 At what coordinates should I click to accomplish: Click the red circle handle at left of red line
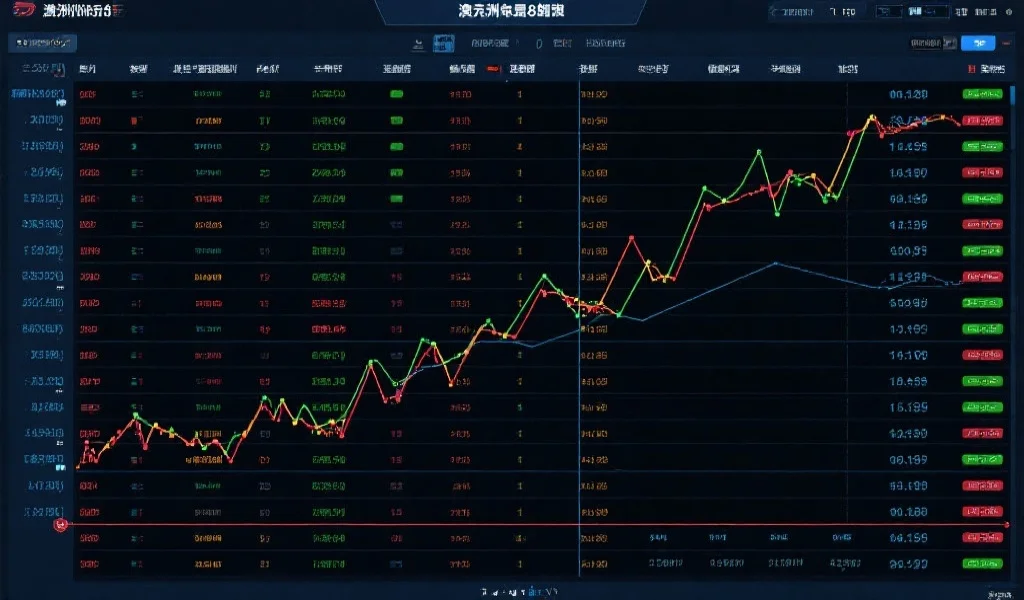(x=61, y=524)
